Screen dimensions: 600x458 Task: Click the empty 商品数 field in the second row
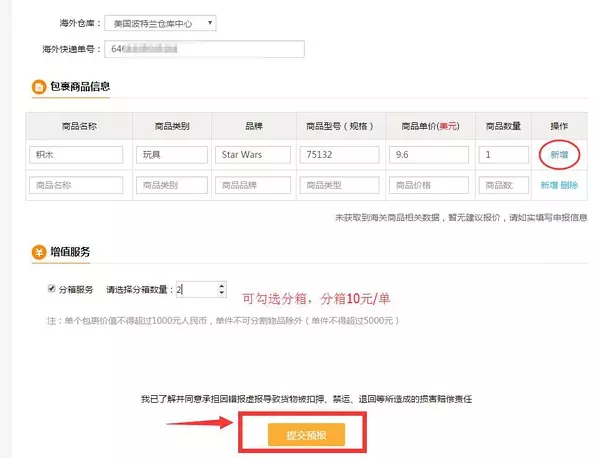(x=504, y=185)
